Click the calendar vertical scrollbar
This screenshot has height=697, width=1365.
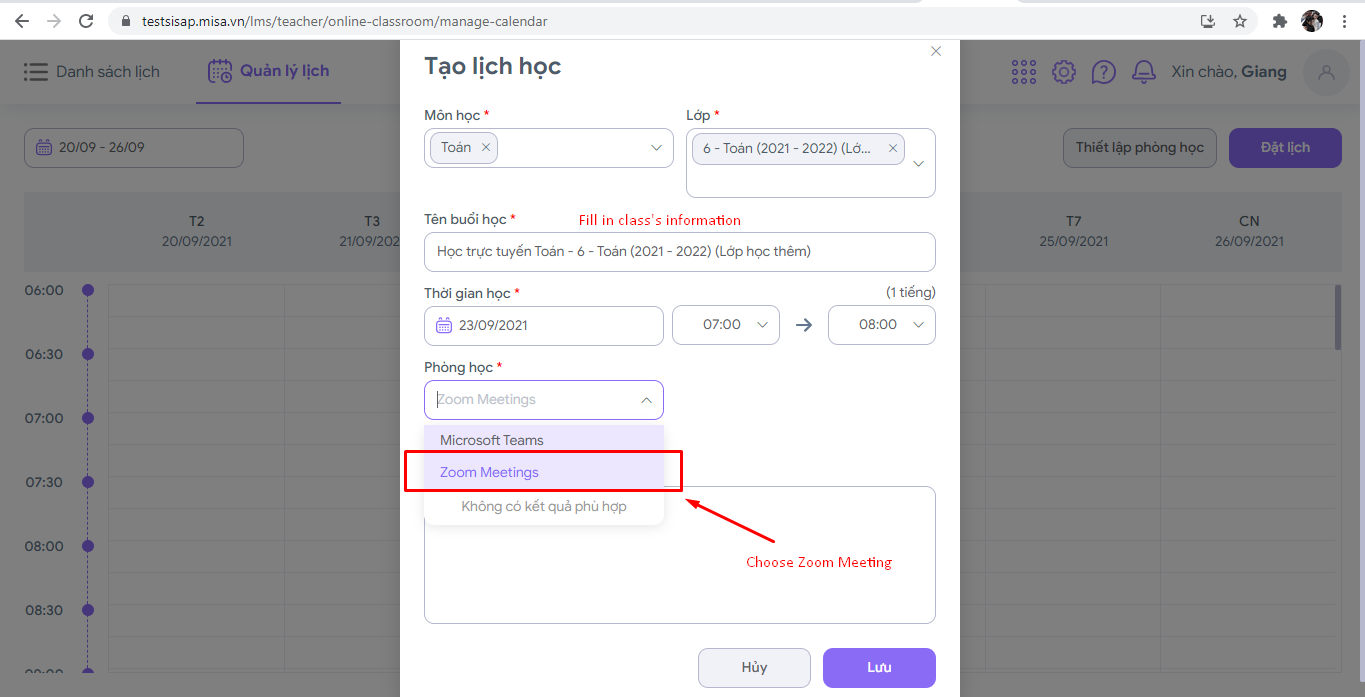coord(1338,320)
